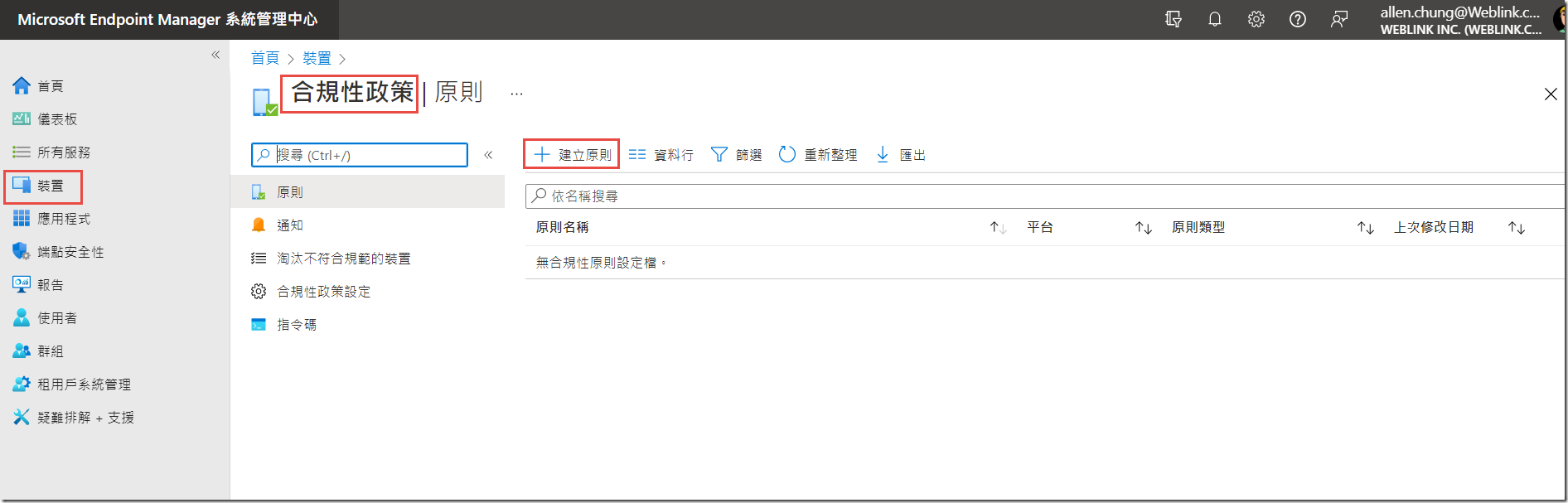Click 建立原則 to create a policy
Viewport: 1568px width, 503px height.
point(572,155)
